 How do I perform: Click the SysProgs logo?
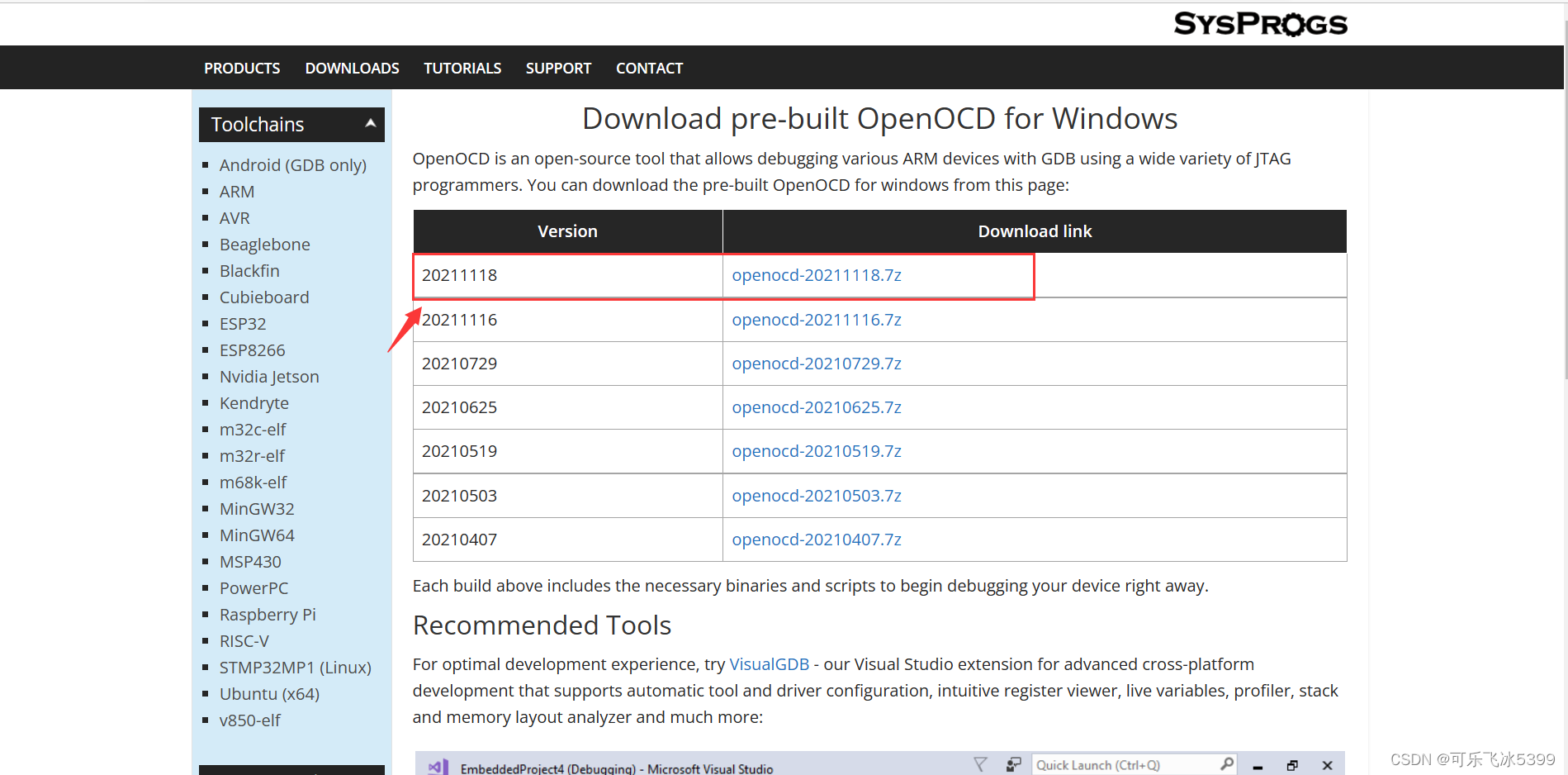(x=1260, y=23)
